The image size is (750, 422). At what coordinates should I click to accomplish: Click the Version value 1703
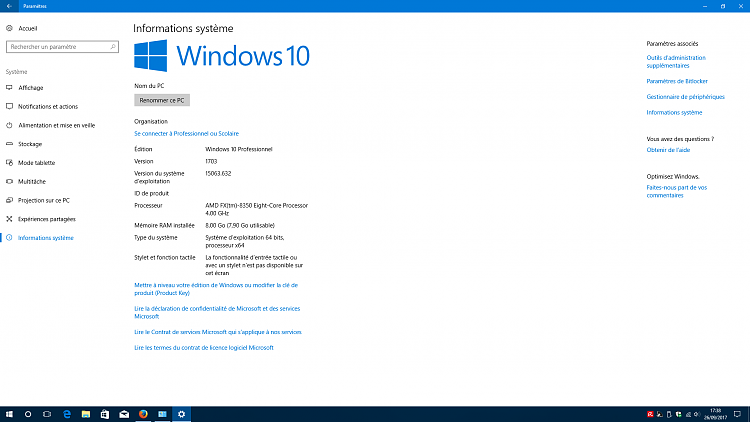[211, 161]
